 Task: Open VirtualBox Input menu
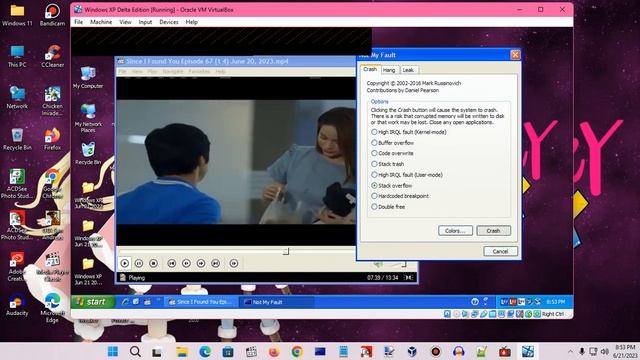[145, 22]
